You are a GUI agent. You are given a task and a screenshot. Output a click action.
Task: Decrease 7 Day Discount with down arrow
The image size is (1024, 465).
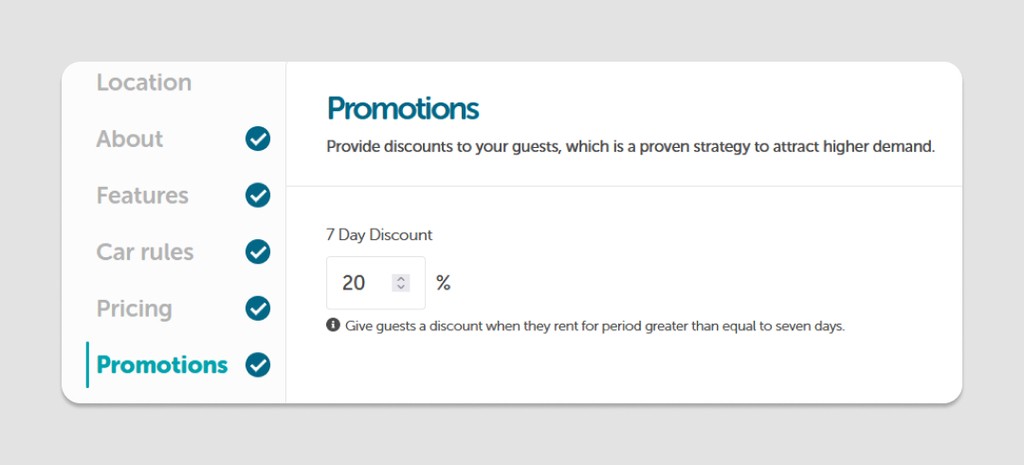pos(401,288)
